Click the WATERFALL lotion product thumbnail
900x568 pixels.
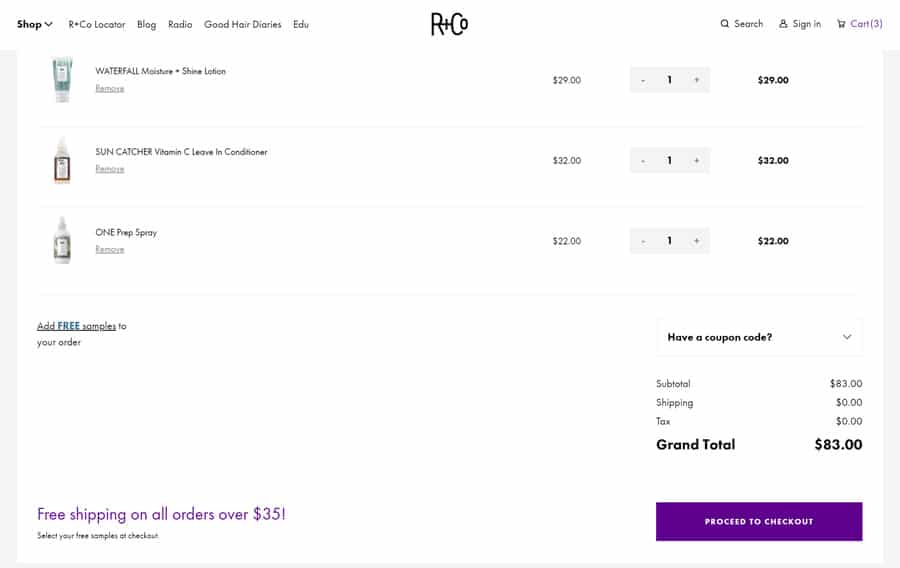[x=62, y=80]
